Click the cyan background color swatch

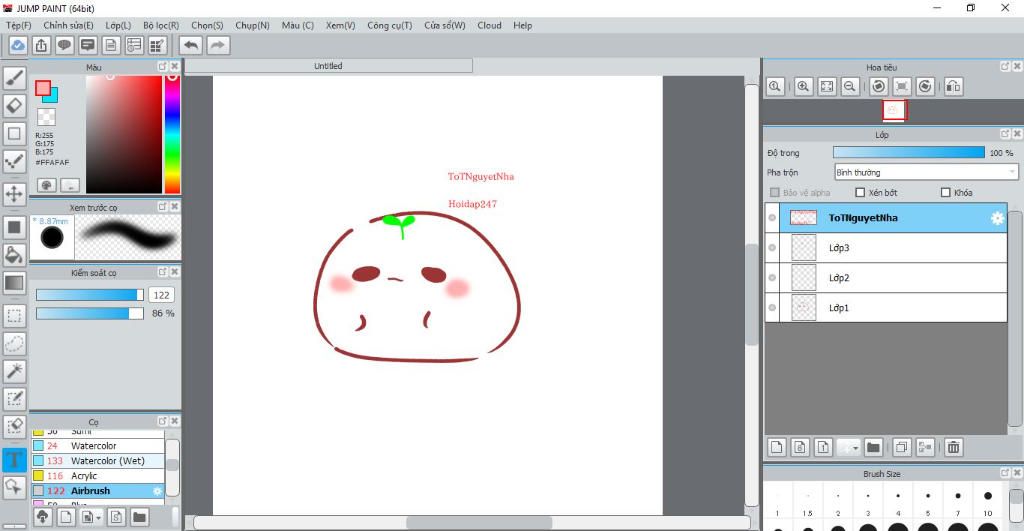coord(52,97)
